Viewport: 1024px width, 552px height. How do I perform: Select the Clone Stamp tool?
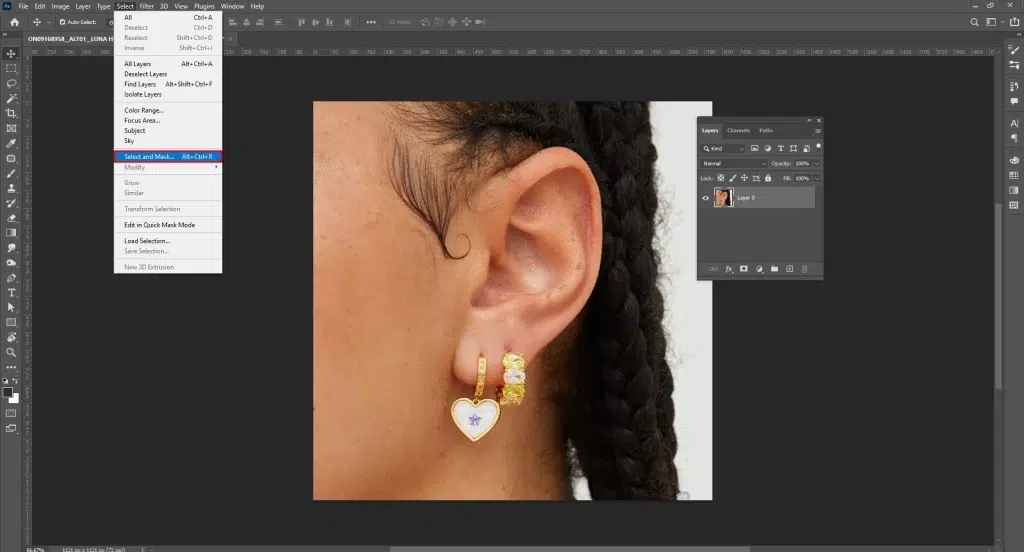pyautogui.click(x=11, y=188)
